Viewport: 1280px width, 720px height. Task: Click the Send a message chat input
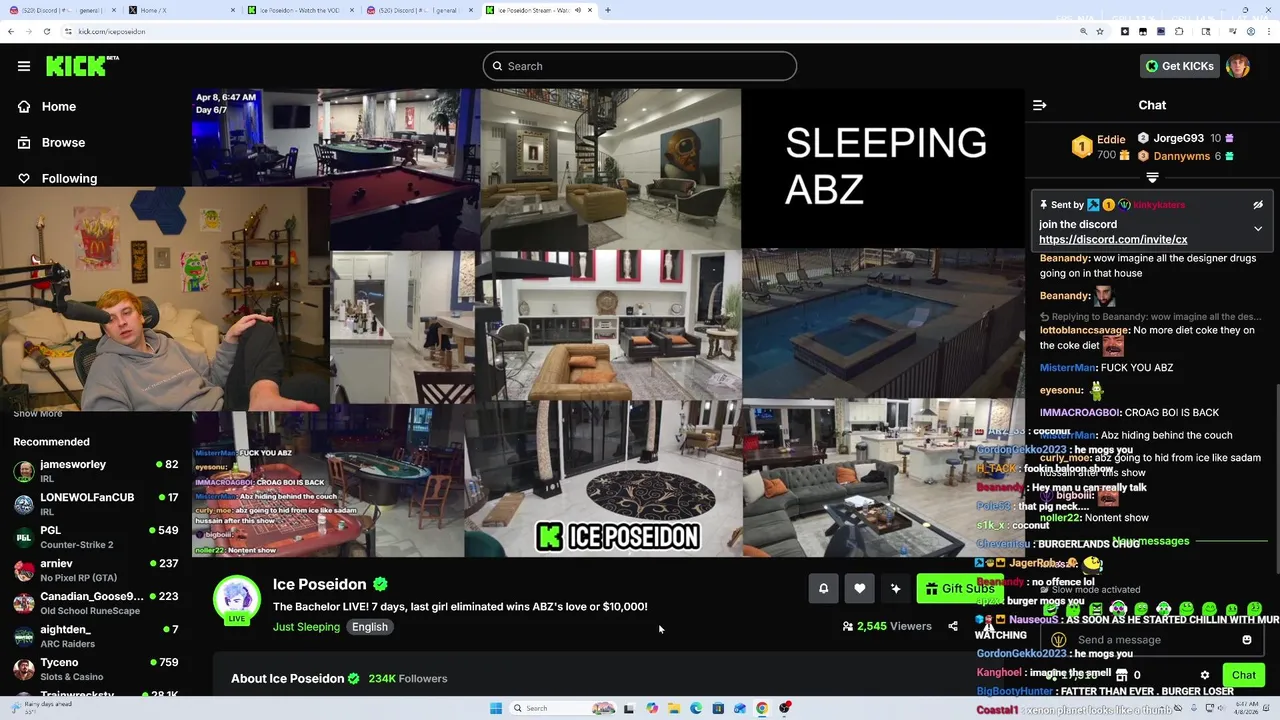(1150, 640)
